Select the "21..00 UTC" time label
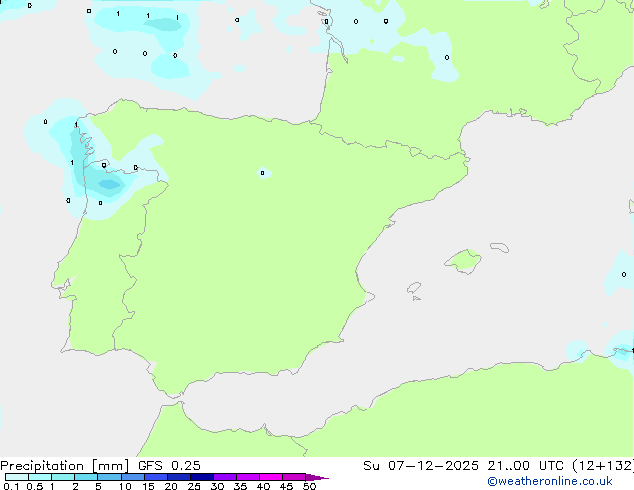This screenshot has height=490, width=634. click(525, 466)
